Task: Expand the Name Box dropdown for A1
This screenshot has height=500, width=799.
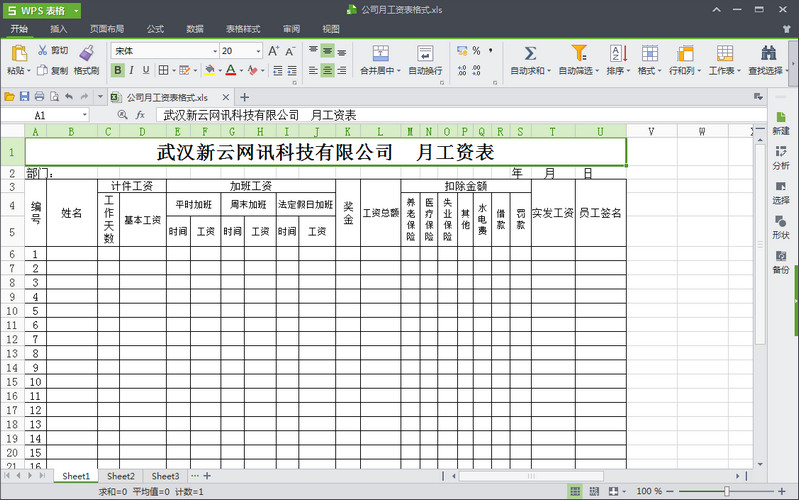Action: [x=84, y=115]
